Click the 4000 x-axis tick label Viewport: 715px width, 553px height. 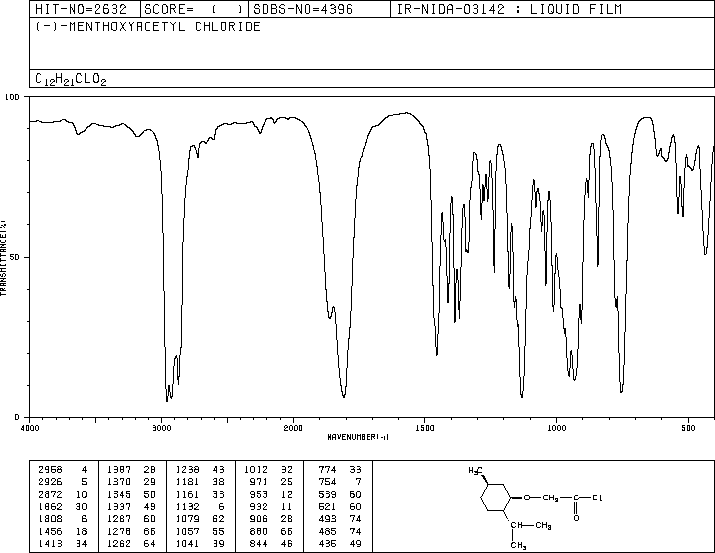click(30, 428)
